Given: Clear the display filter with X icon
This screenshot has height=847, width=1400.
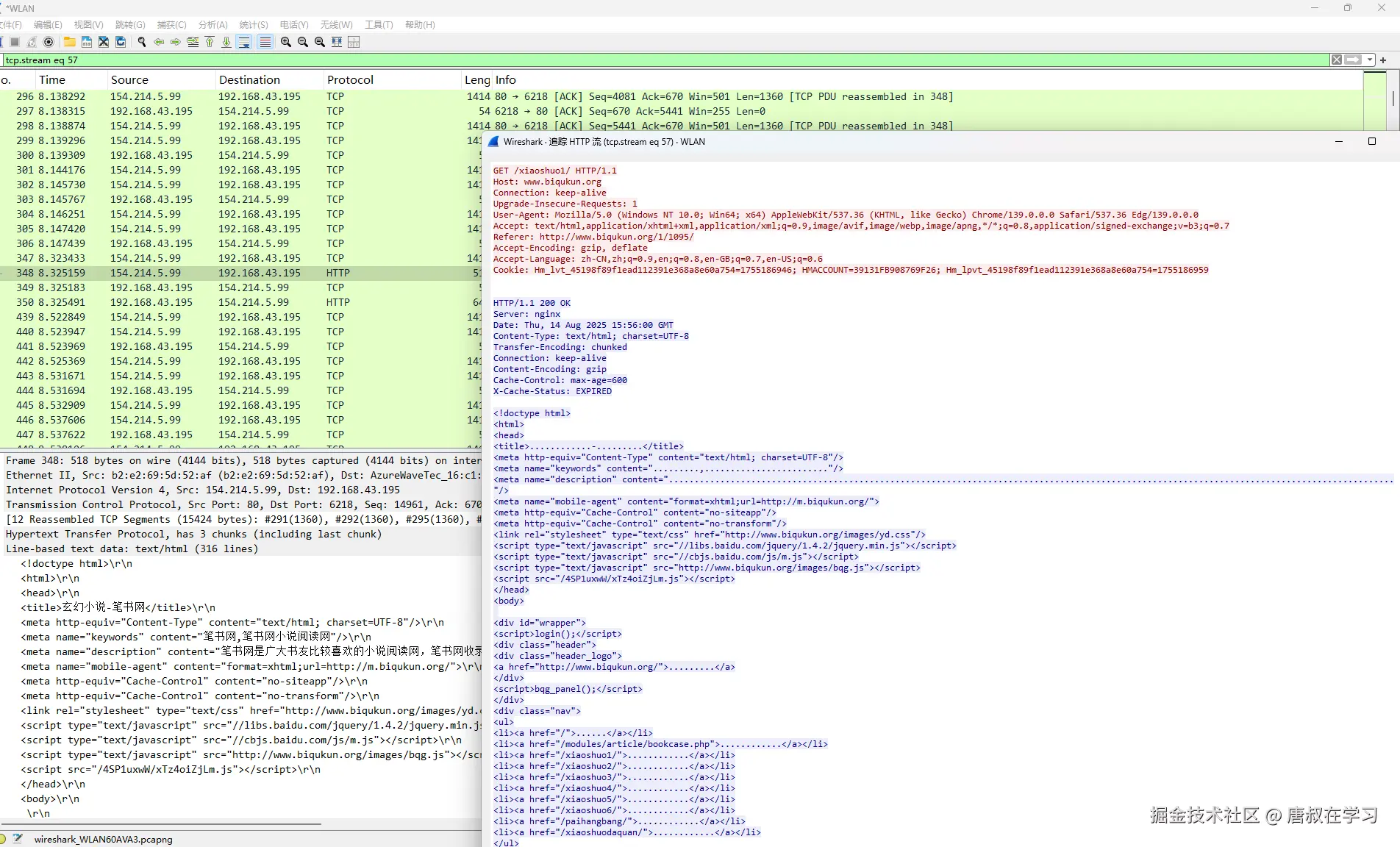Looking at the screenshot, I should [1337, 60].
